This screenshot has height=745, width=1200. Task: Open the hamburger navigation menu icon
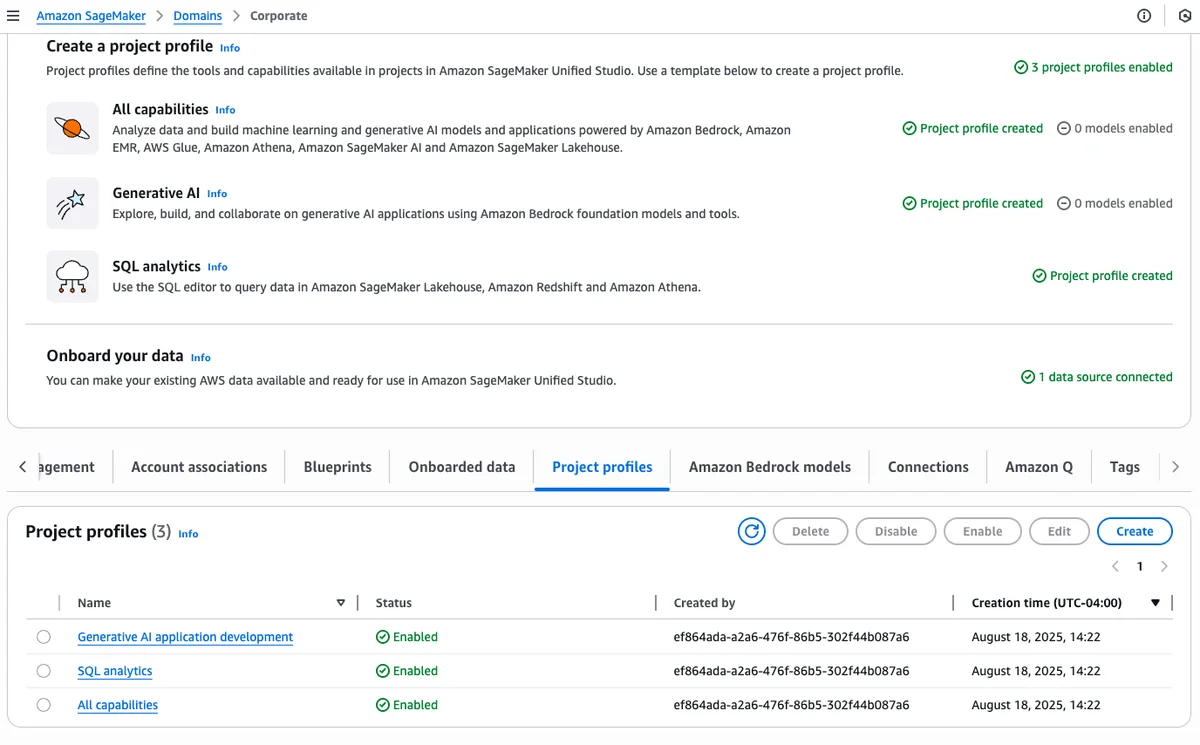pyautogui.click(x=13, y=16)
